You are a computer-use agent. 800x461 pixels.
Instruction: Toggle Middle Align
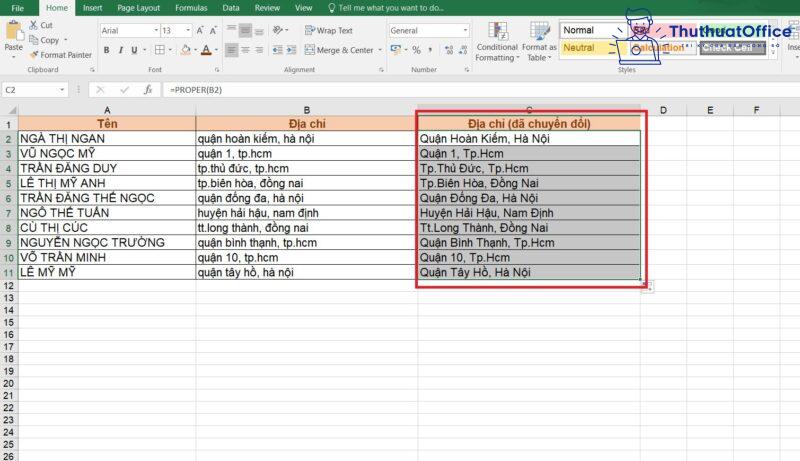point(245,31)
